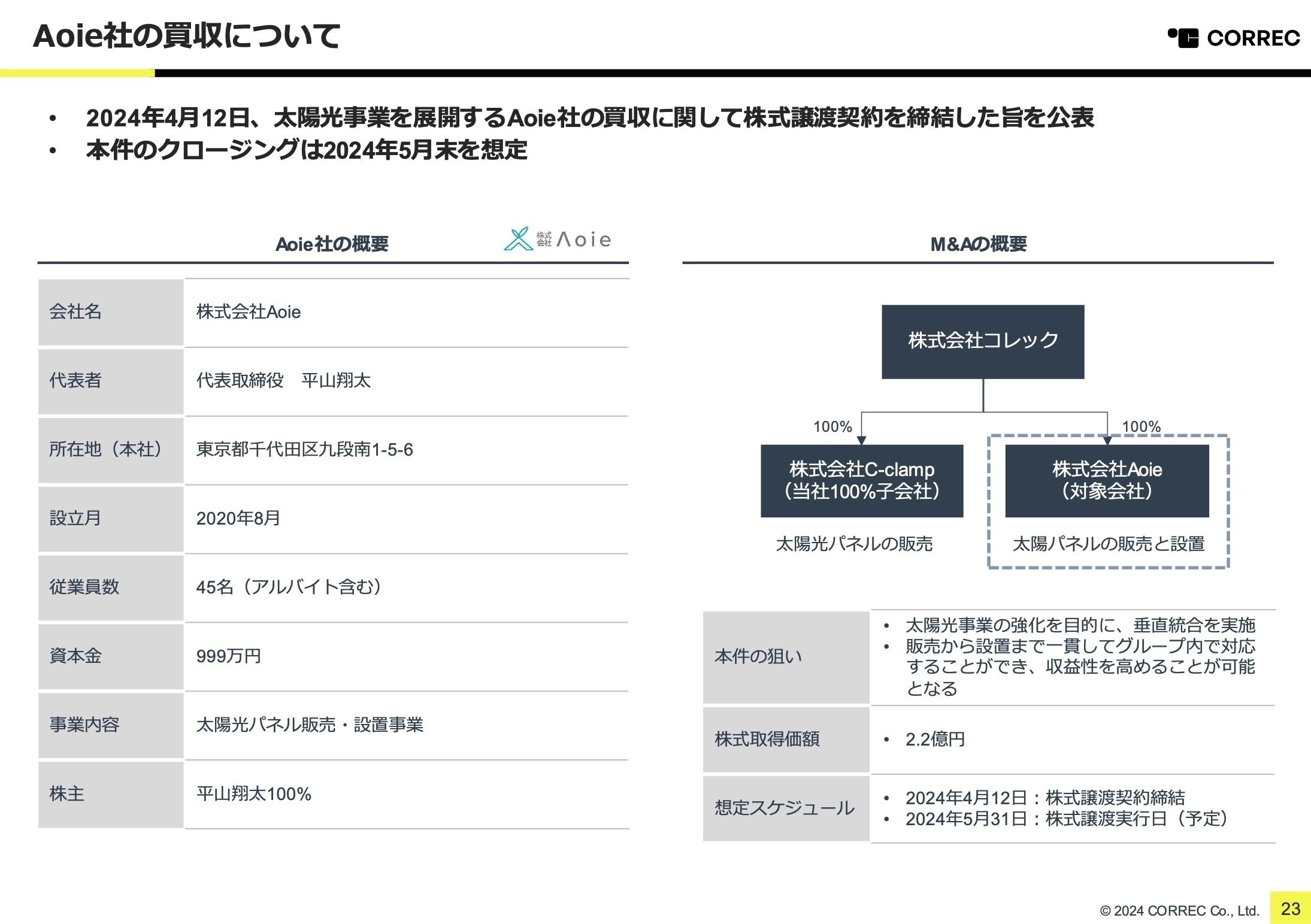Select the bullet about 2024年4月12日 announcement
1311x924 pixels.
[x=590, y=117]
